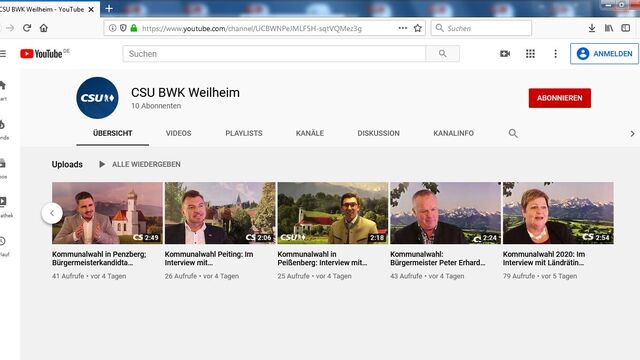This screenshot has width=640, height=360.
Task: Click the Trends sidebar icon
Action: 2,124
